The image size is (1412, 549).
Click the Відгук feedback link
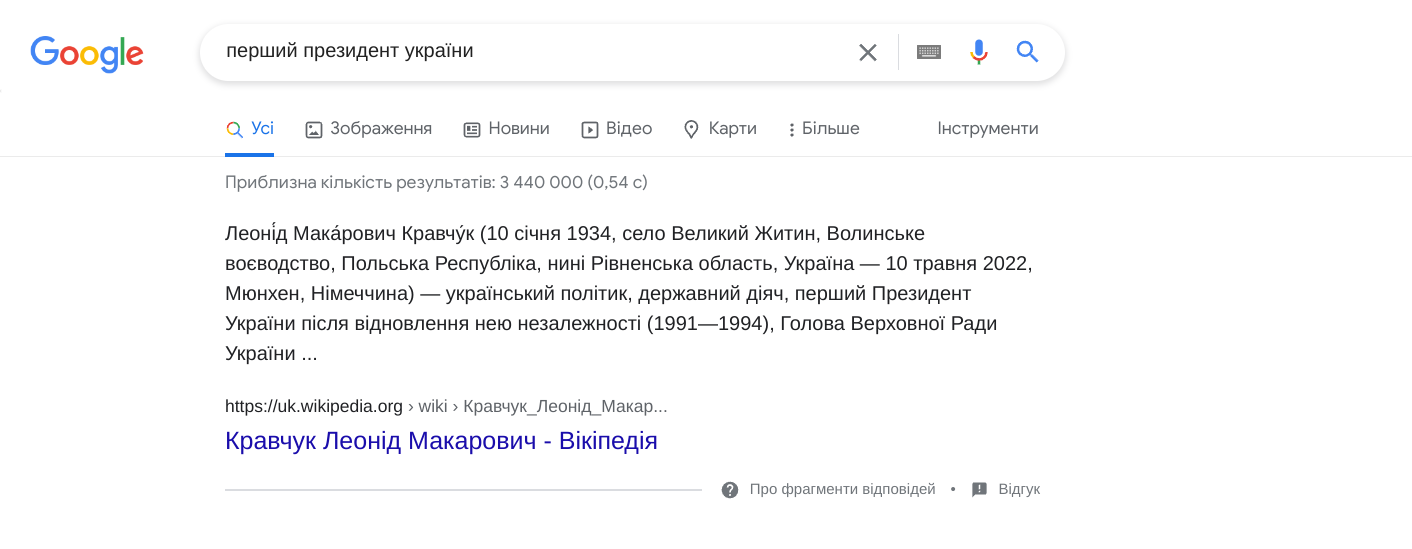1019,489
